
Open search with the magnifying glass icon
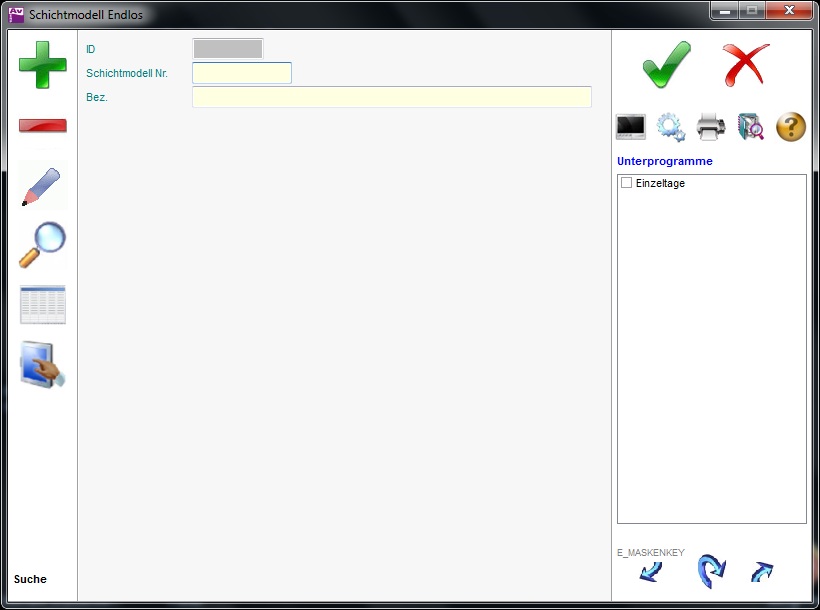coord(43,245)
